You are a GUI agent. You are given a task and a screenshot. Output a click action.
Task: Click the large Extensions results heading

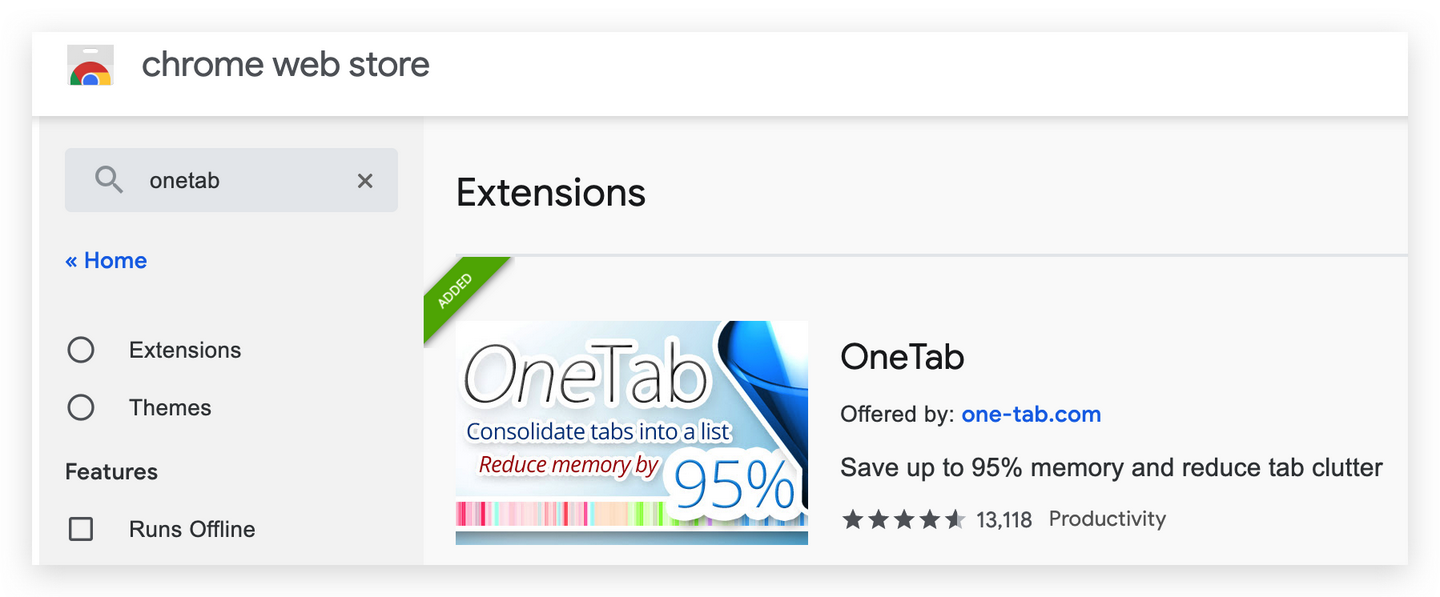pos(551,192)
